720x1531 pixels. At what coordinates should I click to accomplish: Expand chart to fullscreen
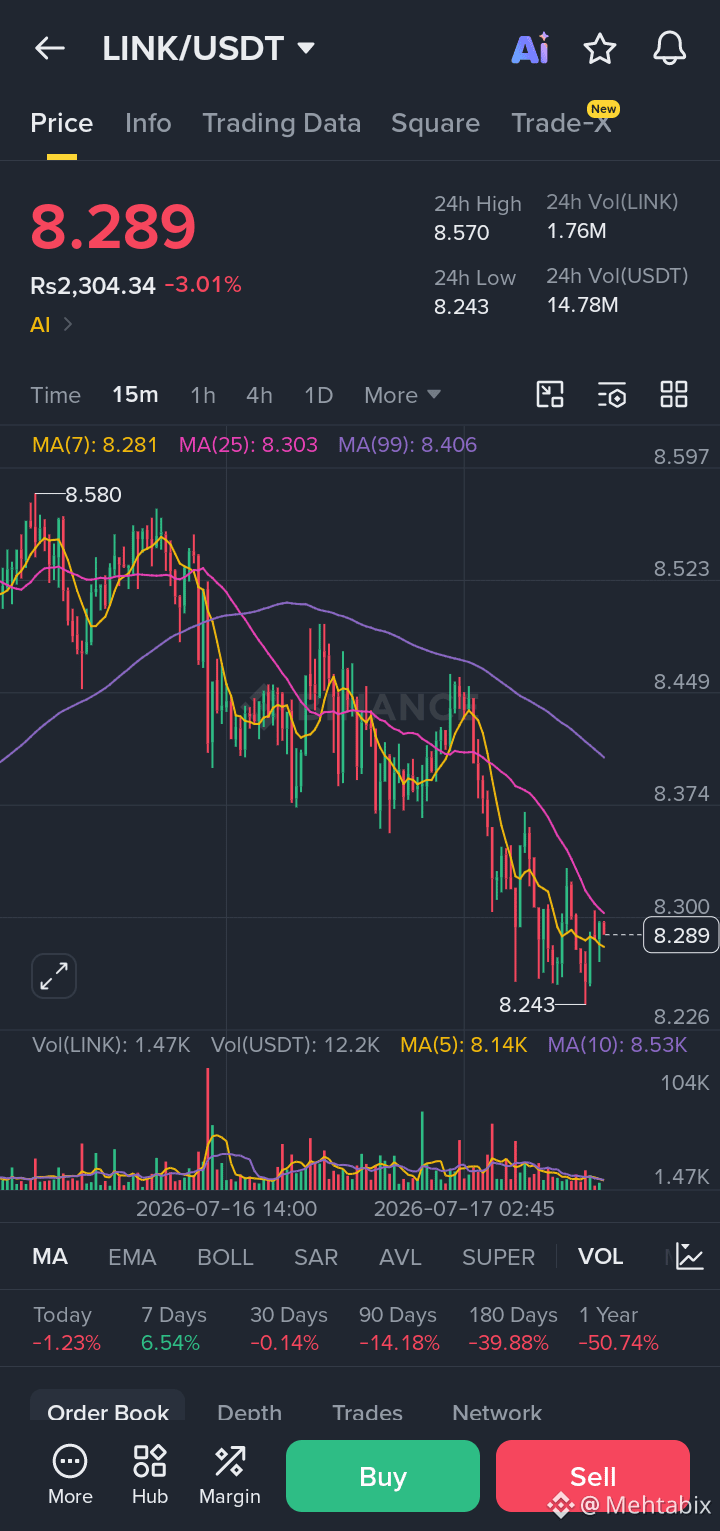(54, 976)
